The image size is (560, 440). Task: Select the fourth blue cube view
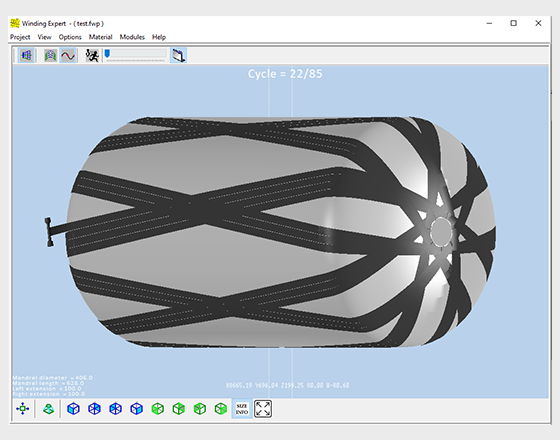click(x=136, y=409)
